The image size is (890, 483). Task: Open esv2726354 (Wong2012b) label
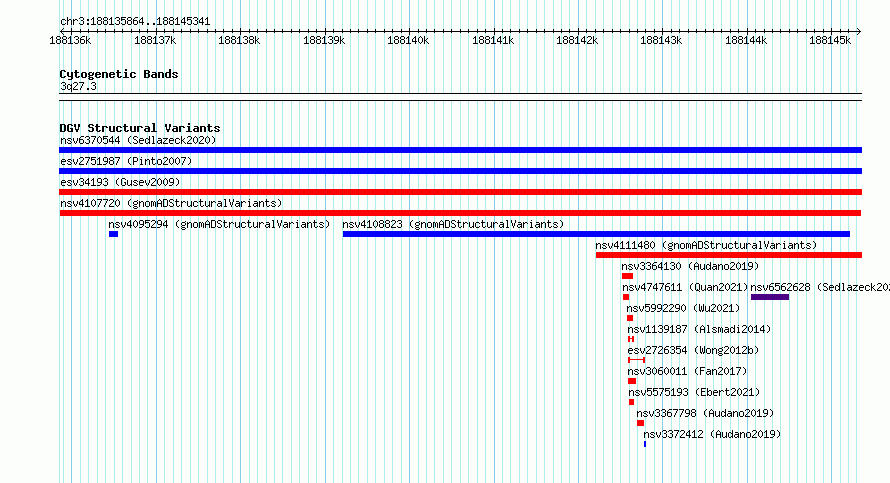pyautogui.click(x=693, y=350)
